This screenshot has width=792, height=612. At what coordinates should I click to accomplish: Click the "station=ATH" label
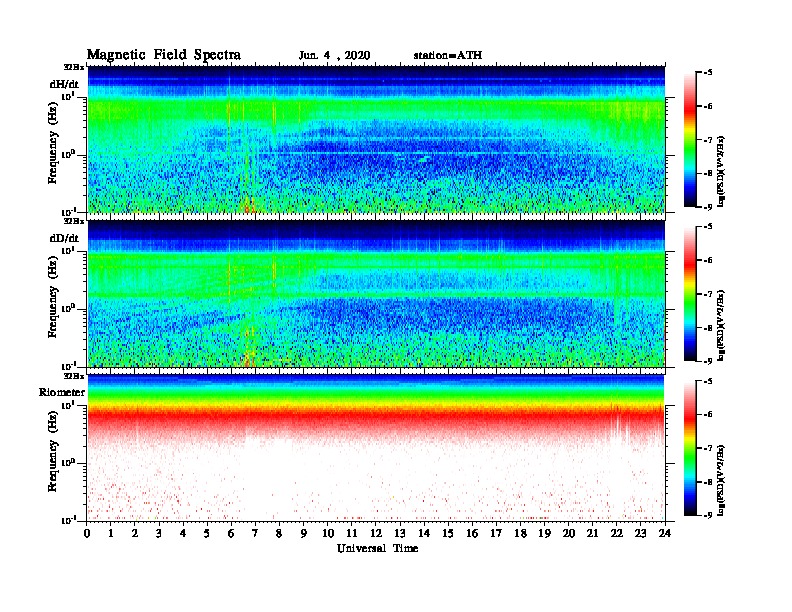point(448,55)
